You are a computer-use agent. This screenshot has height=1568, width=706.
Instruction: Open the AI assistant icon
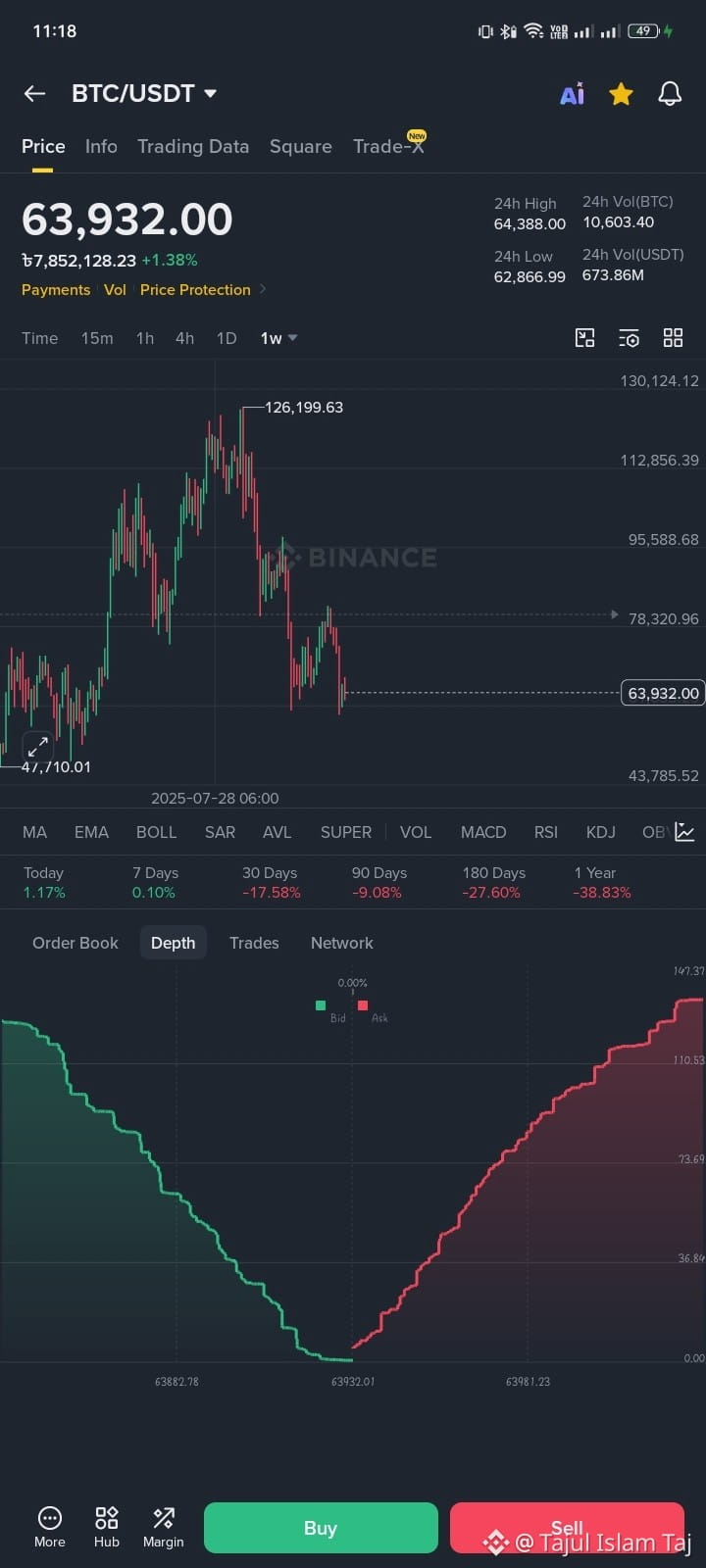(x=572, y=94)
